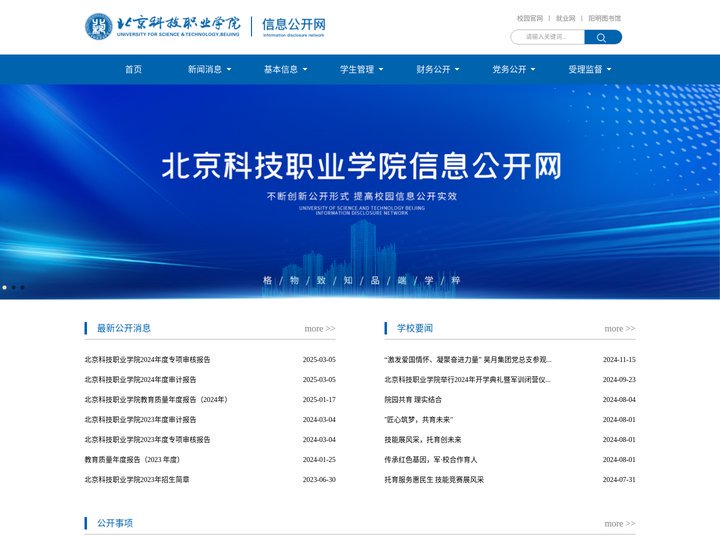
Task: Click the main banner image
Action: pos(360,192)
